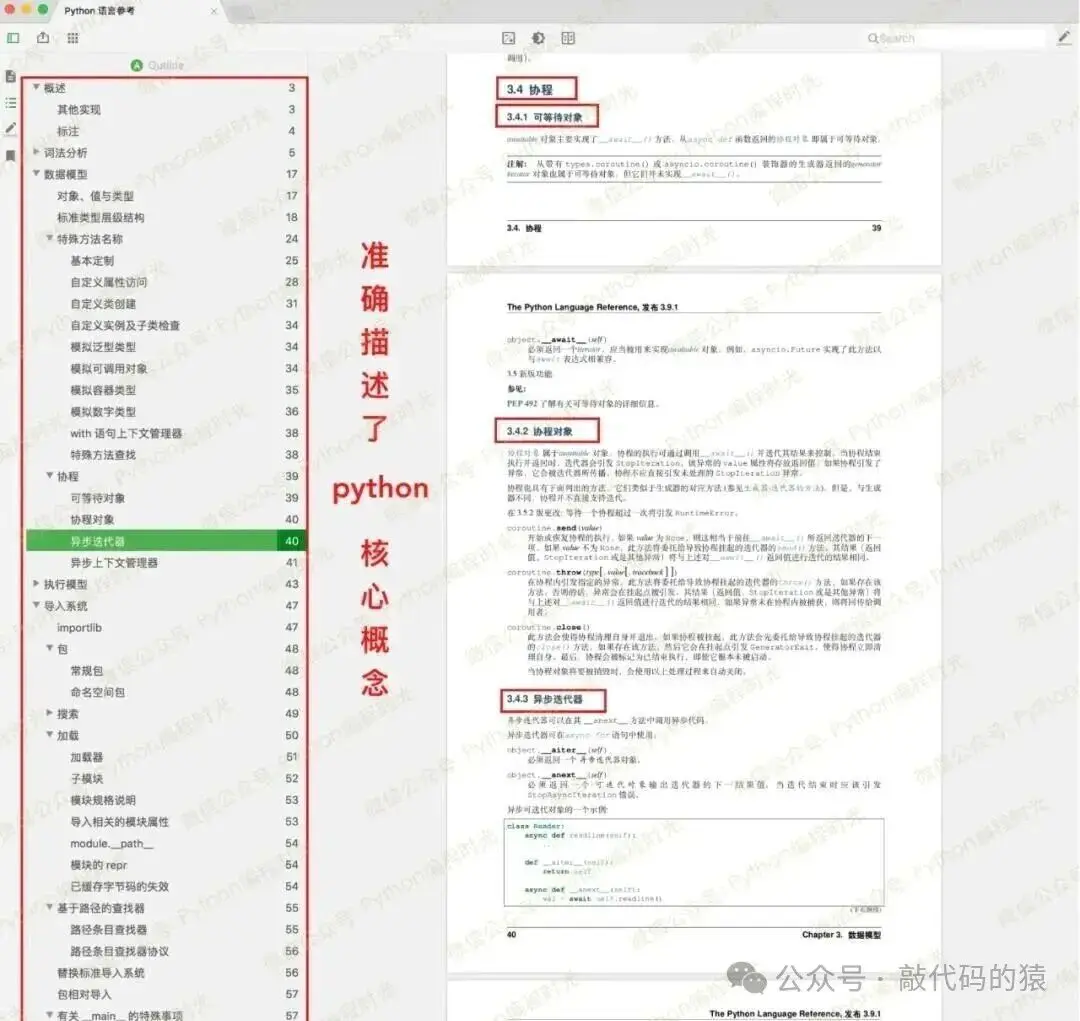The width and height of the screenshot is (1080, 1021).
Task: Toggle the sidebar panel icon
Action: [x=13, y=38]
